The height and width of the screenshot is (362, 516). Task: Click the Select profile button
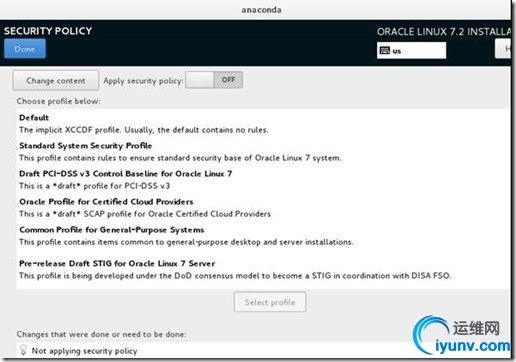point(270,302)
